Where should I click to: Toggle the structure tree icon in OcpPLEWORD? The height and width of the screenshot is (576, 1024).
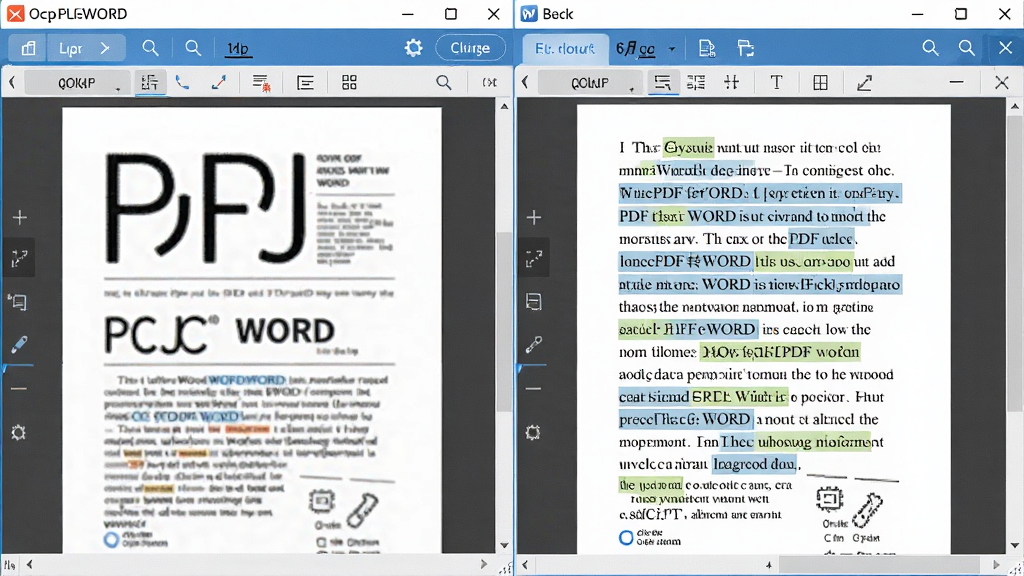[x=150, y=82]
